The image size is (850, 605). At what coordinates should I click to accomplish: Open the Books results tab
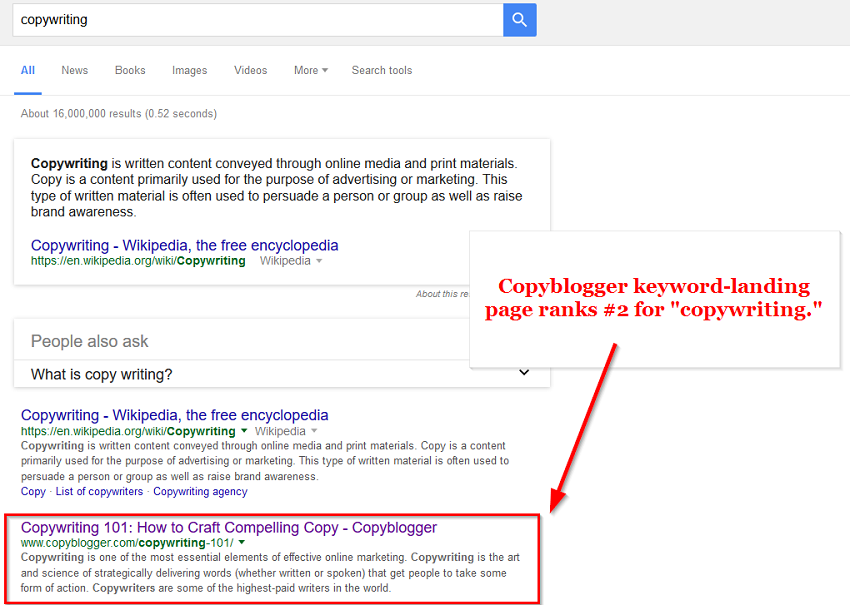click(130, 71)
